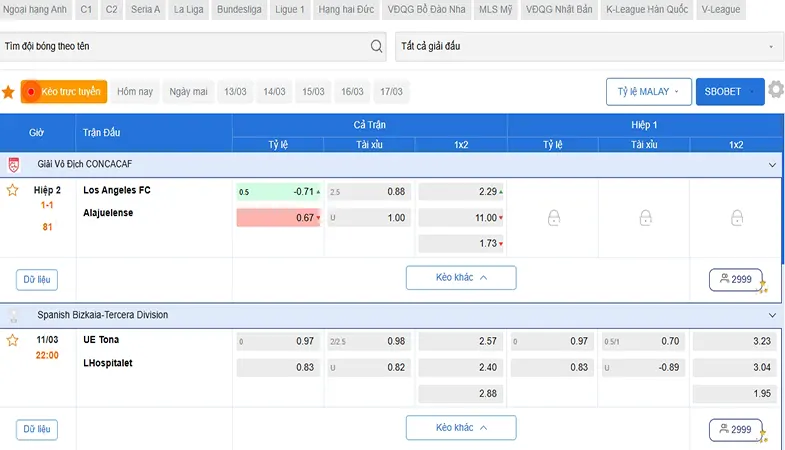Click the Tìm đội bóng theo tên field

[x=193, y=47]
